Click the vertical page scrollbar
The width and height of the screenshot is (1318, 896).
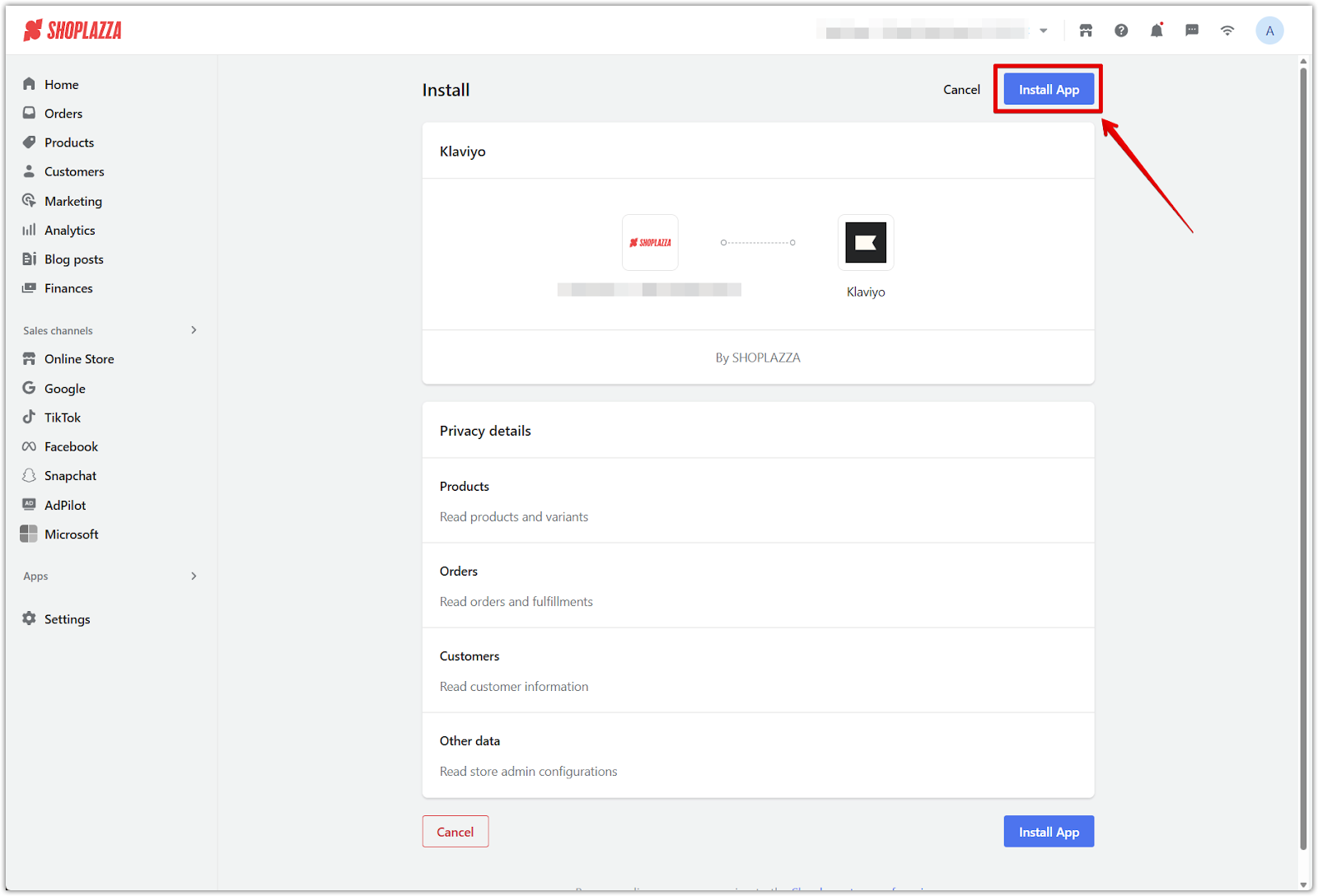[x=1303, y=458]
